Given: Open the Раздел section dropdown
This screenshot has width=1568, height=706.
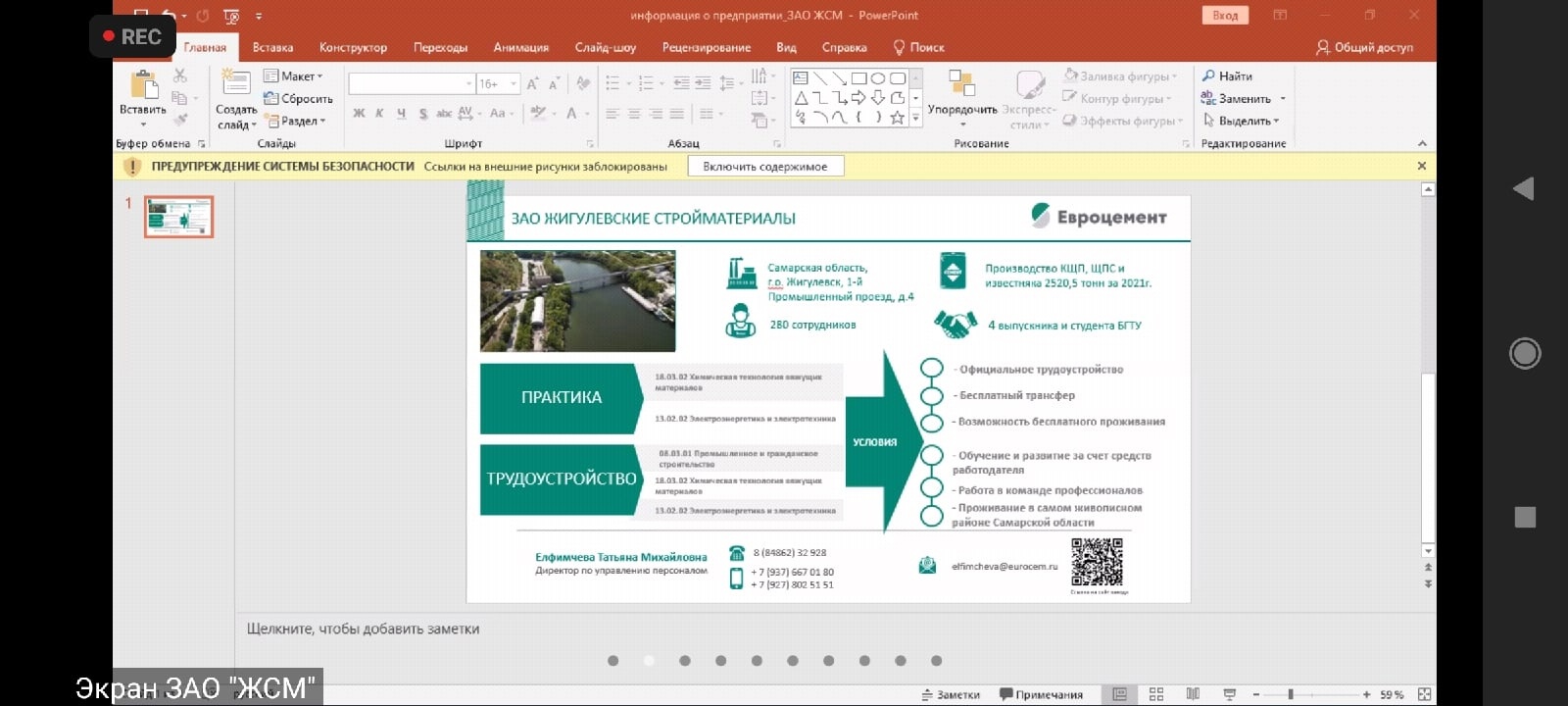Looking at the screenshot, I should 294,121.
